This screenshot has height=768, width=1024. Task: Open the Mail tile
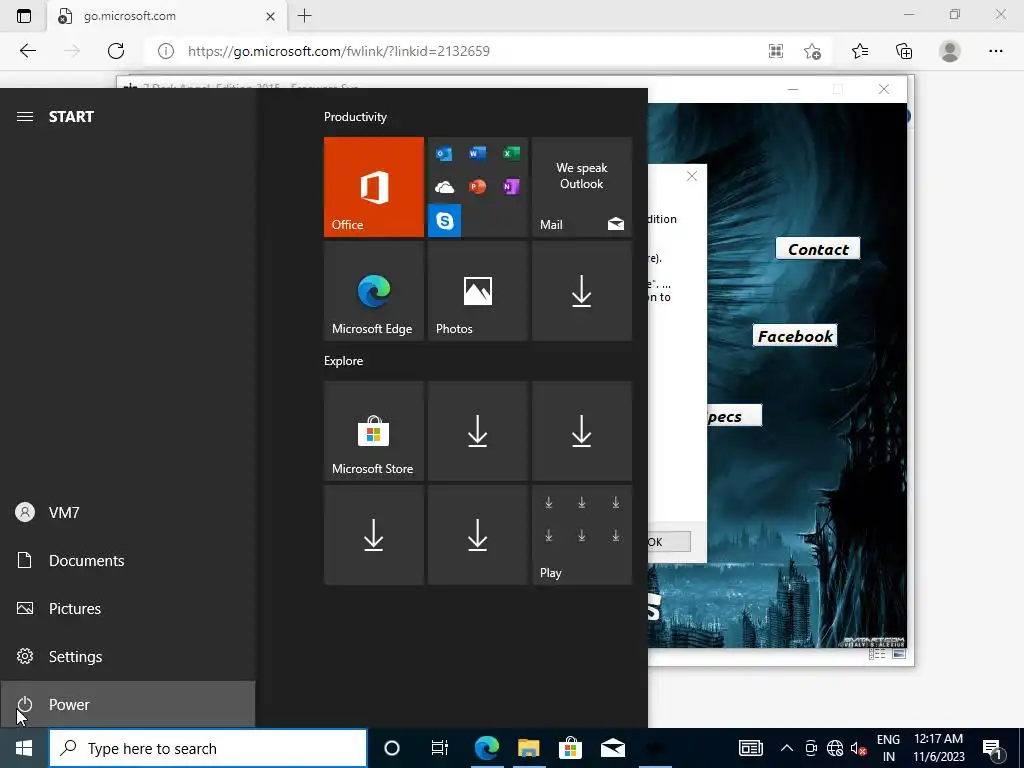[582, 187]
